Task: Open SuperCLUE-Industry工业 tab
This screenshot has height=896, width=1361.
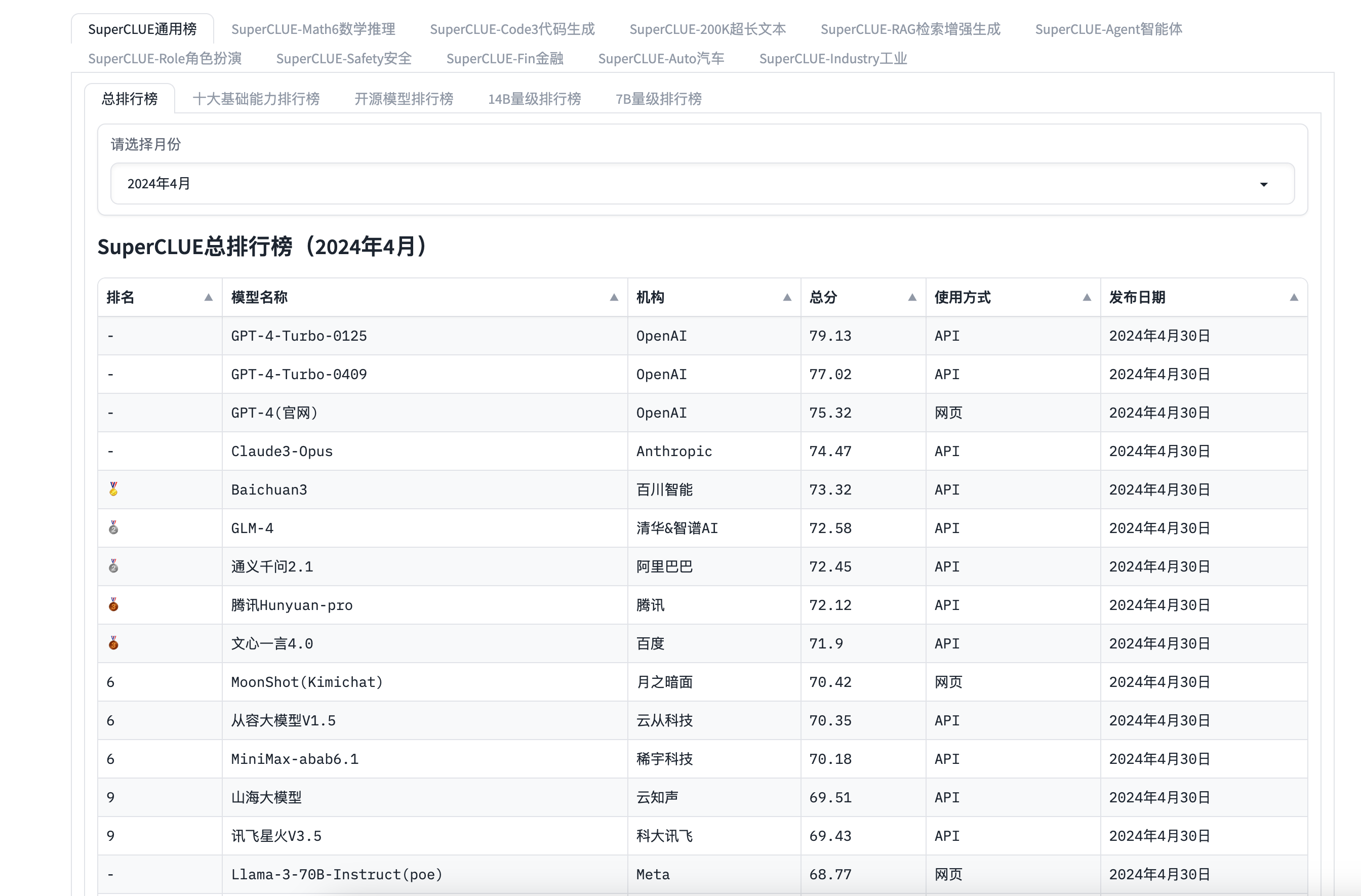Action: [833, 58]
